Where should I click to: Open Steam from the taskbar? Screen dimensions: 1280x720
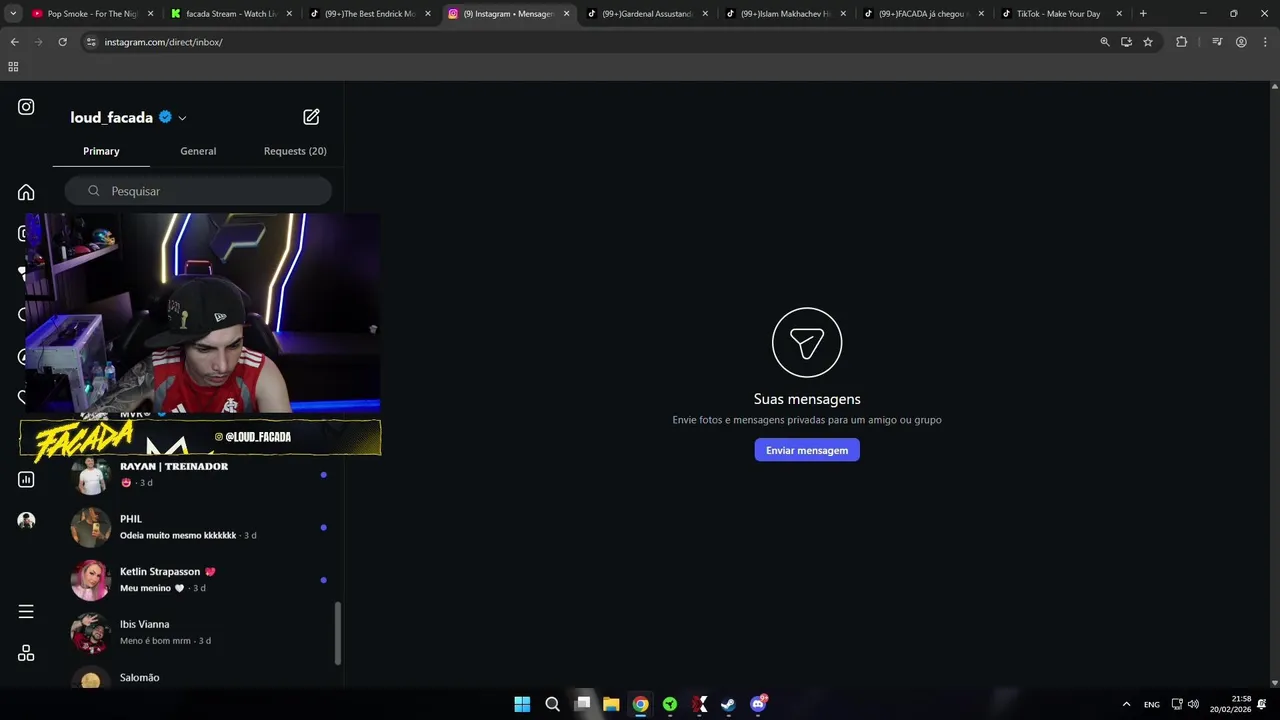click(x=729, y=704)
